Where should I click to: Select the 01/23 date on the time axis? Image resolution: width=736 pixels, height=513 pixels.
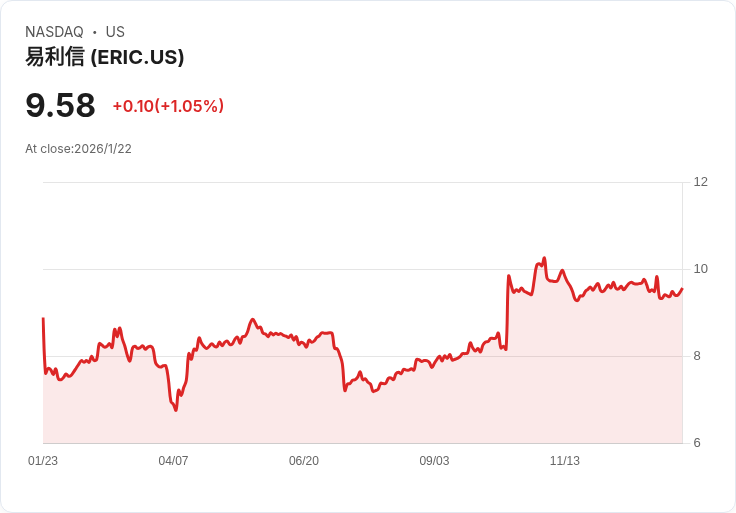[x=43, y=461]
